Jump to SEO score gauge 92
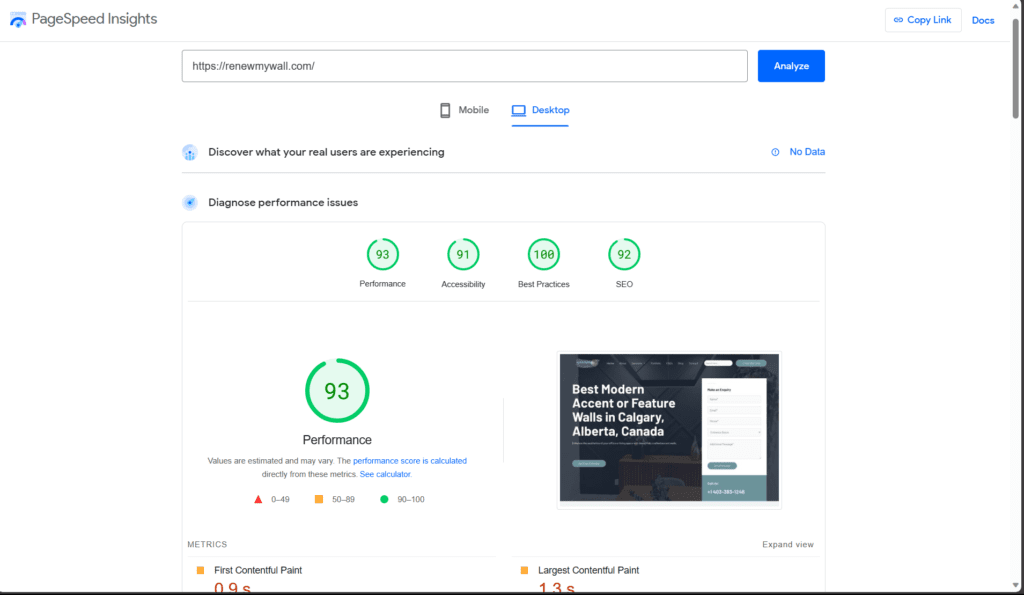This screenshot has width=1024, height=595. [624, 255]
